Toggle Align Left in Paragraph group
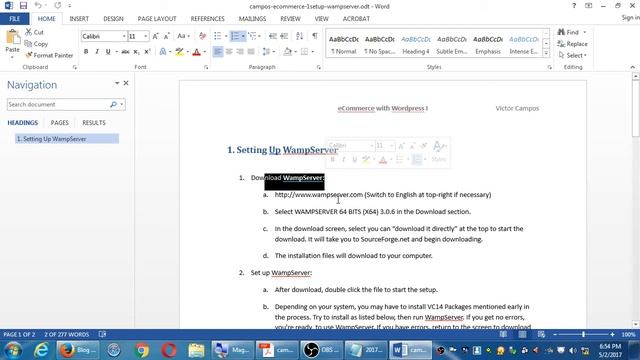 click(218, 52)
